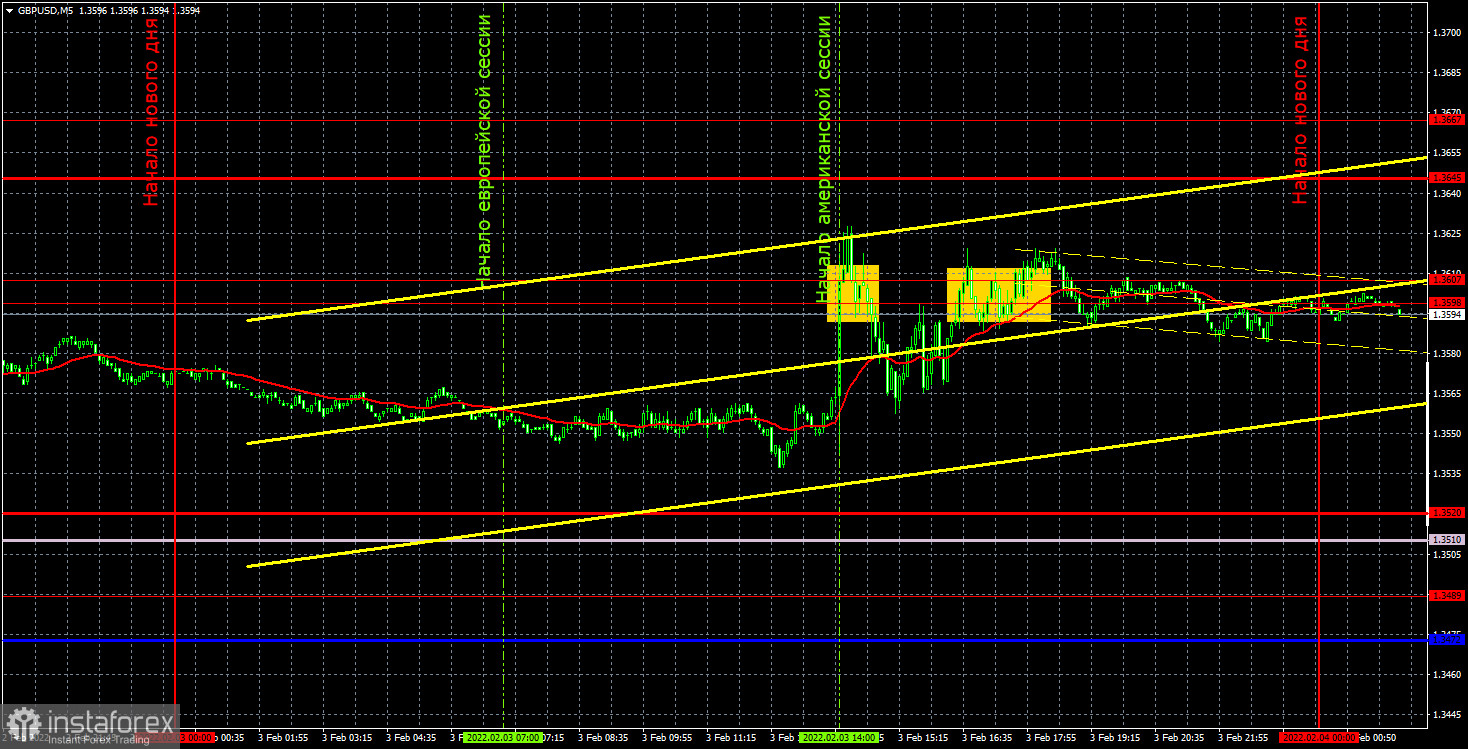Select the wide yellow signal rectangle near 16:35
This screenshot has width=1468, height=749.
point(999,294)
